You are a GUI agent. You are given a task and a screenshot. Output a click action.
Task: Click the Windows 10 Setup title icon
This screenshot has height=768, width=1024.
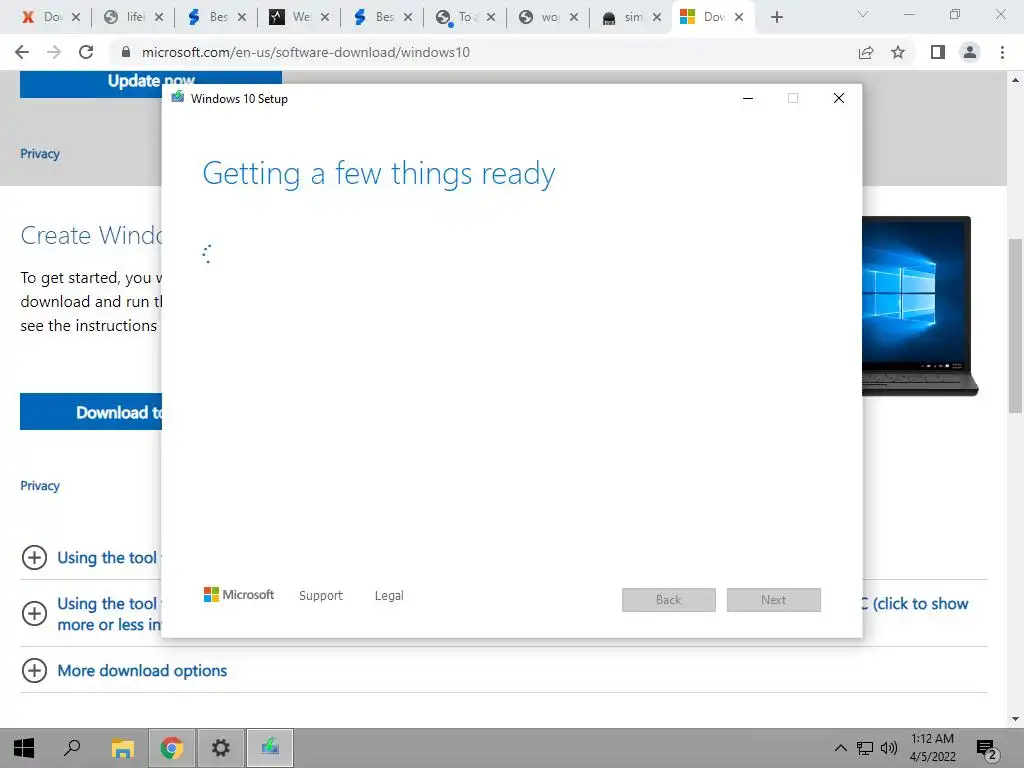[178, 98]
